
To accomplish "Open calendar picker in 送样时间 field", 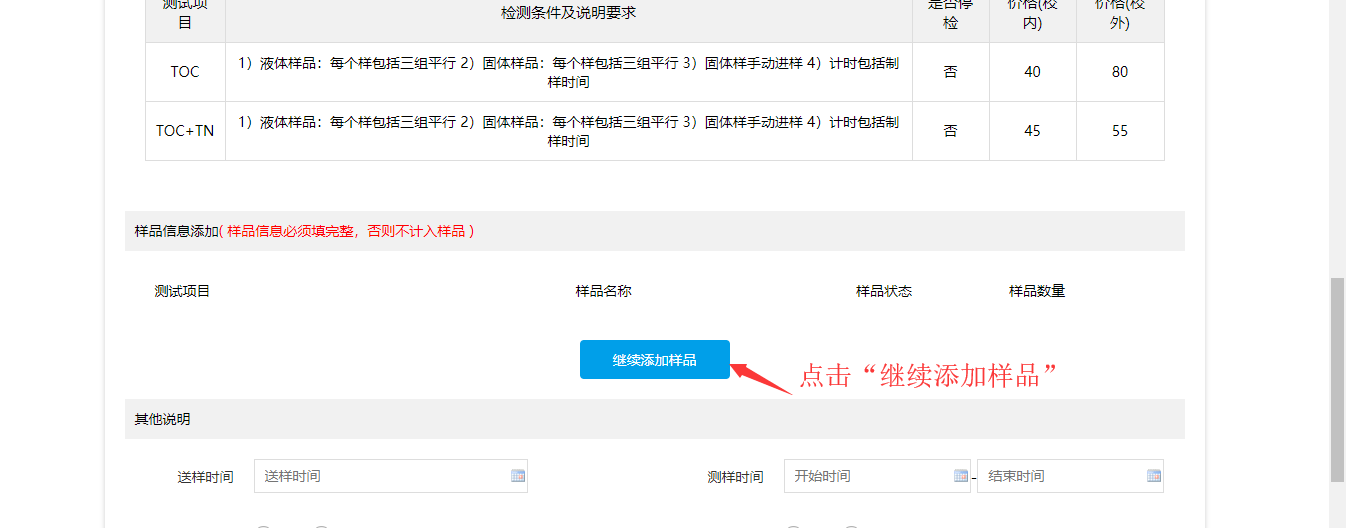I will pyautogui.click(x=518, y=476).
